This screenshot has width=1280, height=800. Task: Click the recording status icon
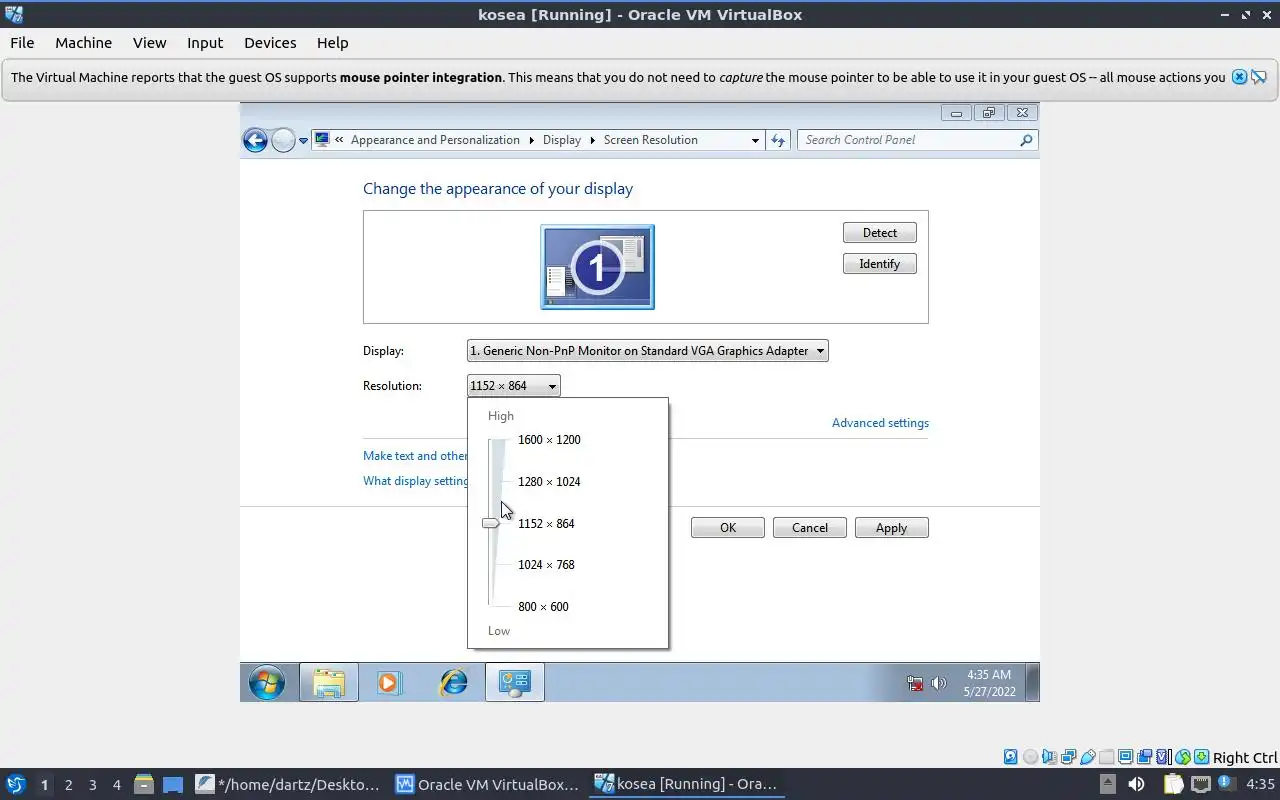(x=1144, y=757)
